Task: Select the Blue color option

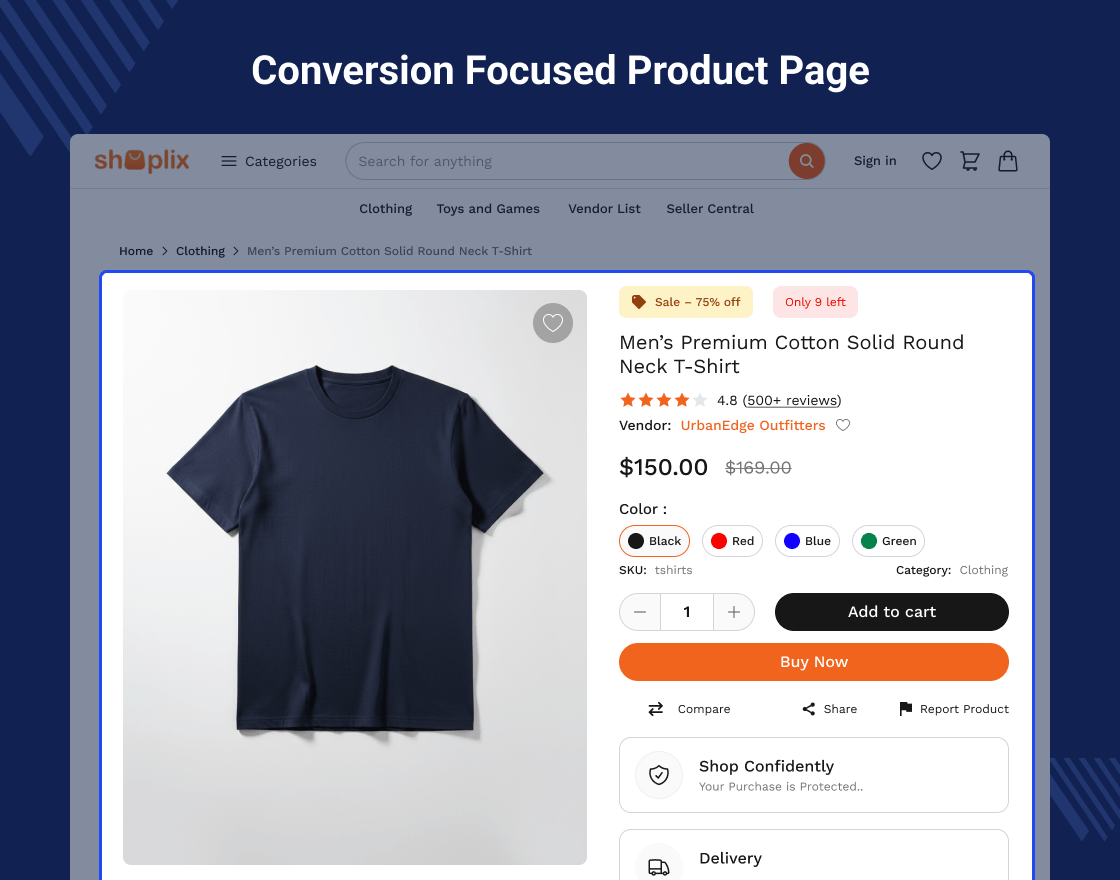Action: 807,541
